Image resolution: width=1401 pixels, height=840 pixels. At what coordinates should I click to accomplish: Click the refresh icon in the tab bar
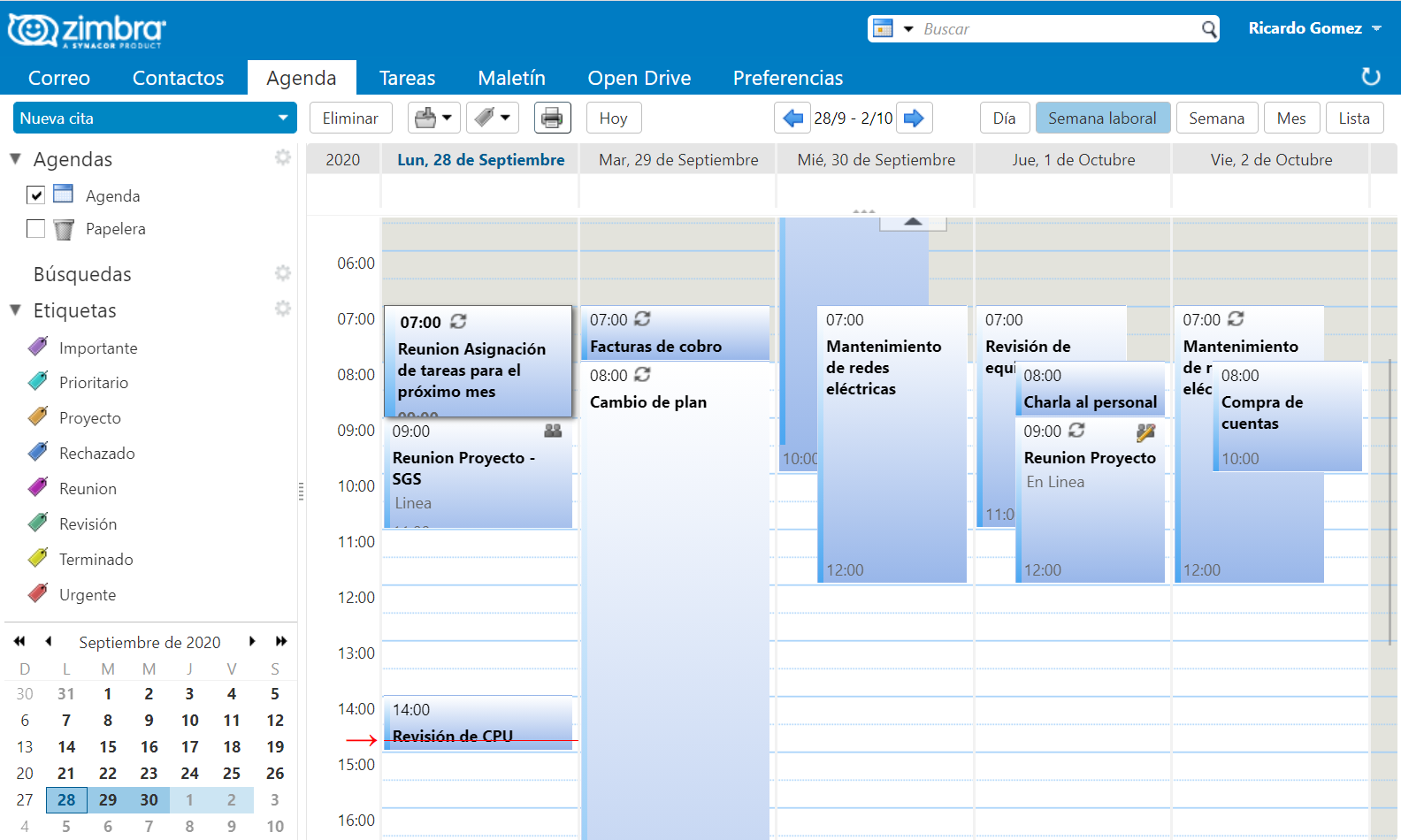[x=1370, y=77]
